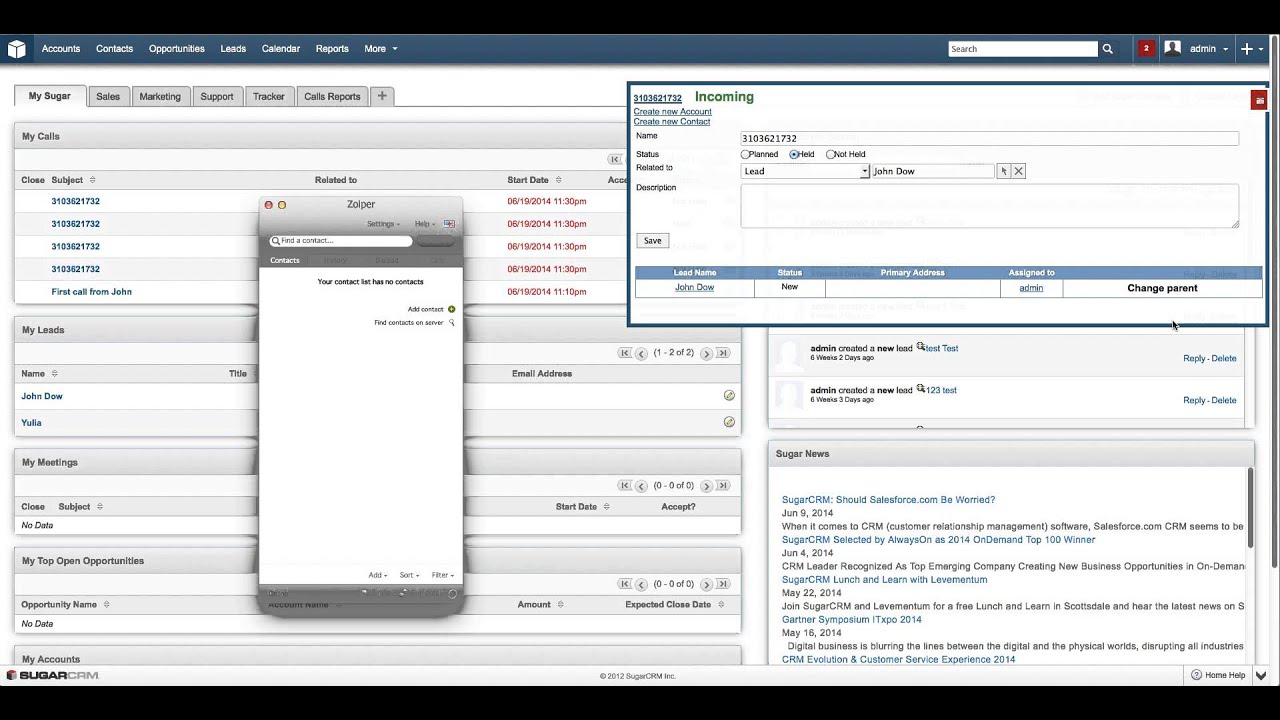Click lead icon next to '123 test' entry
The image size is (1280, 720).
pyautogui.click(x=920, y=389)
